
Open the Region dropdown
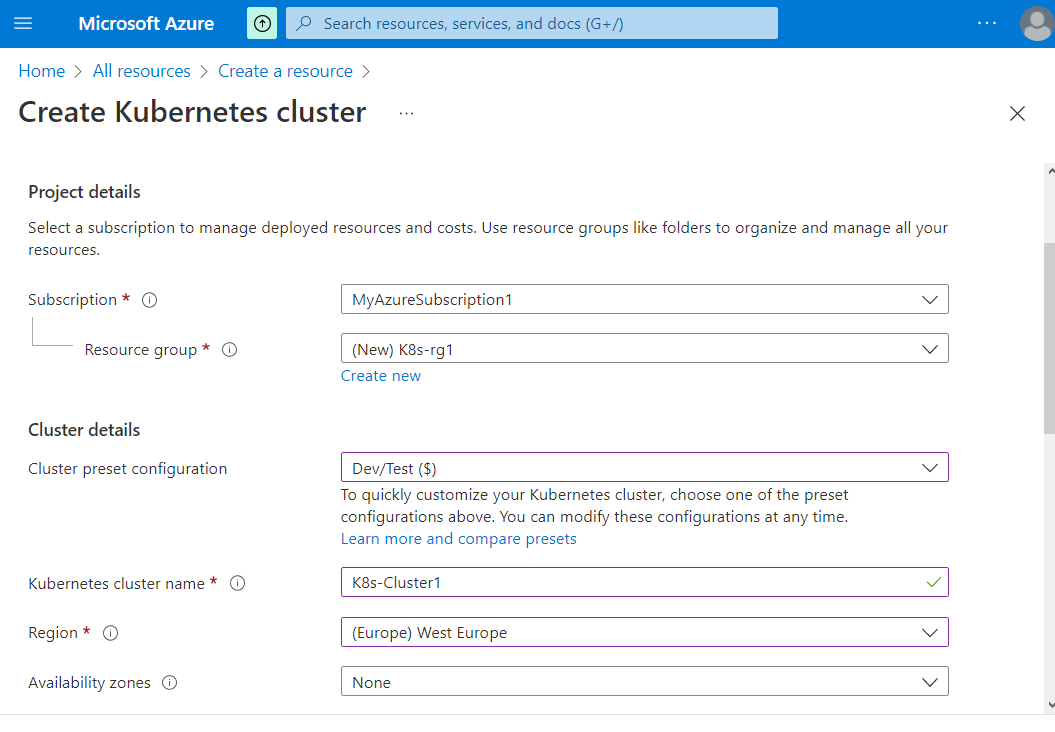[x=645, y=632]
